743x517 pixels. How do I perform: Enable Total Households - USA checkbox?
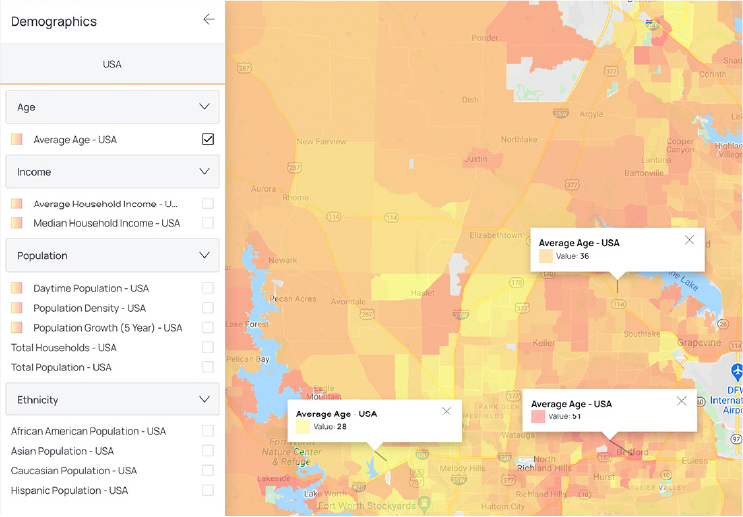[208, 347]
